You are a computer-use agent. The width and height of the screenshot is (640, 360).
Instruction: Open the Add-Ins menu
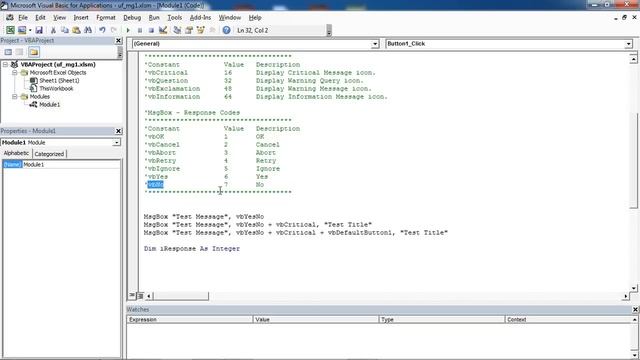[200, 18]
